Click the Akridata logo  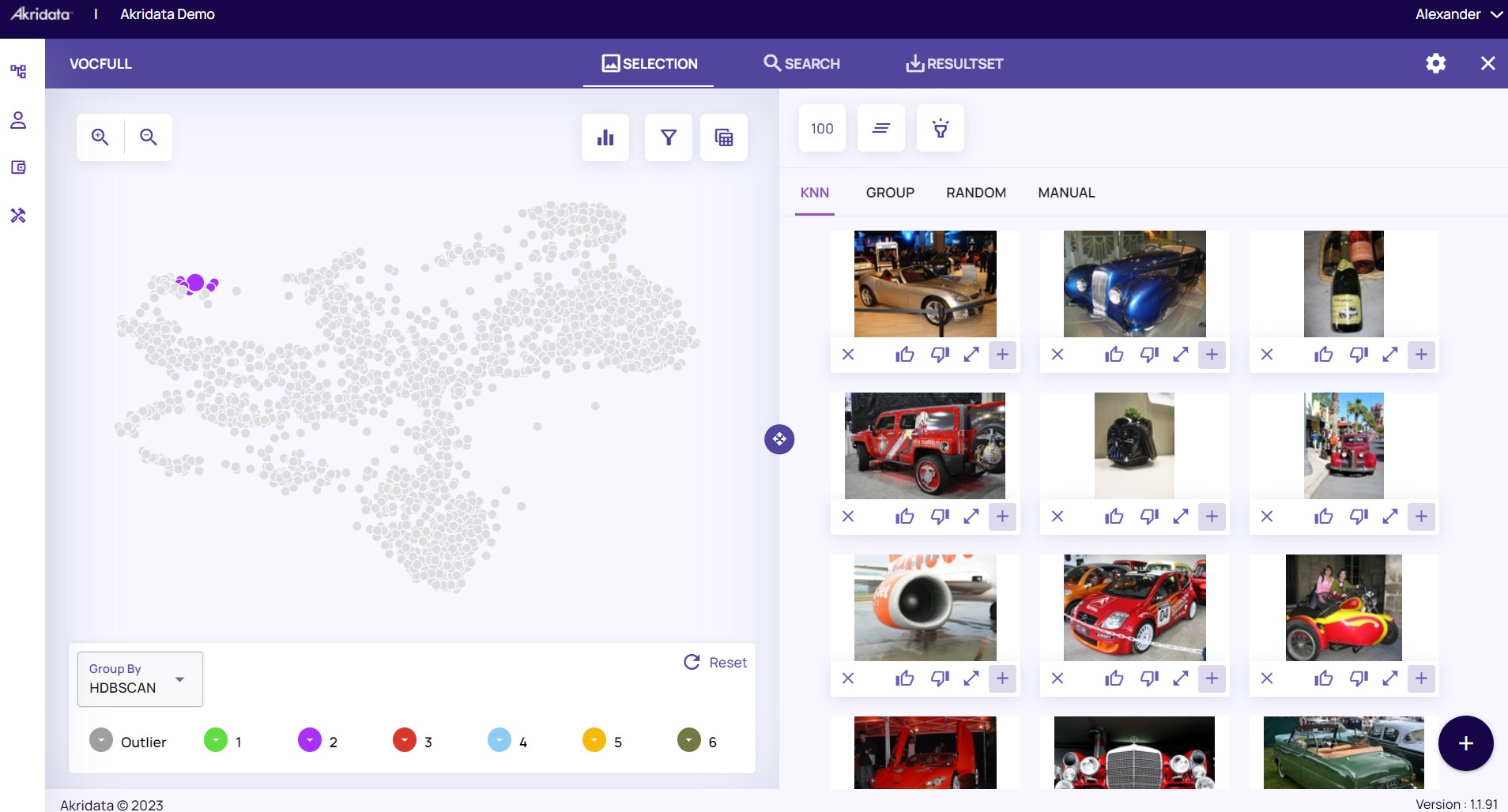coord(41,13)
